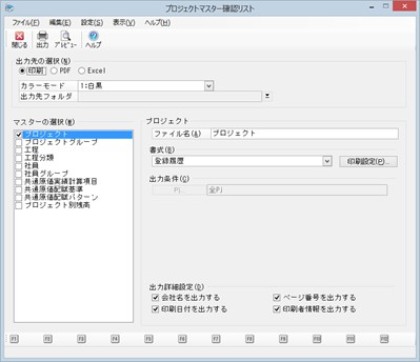Viewport: 420px width, 362px height.
Task: Click the F10 function key button
Action: click(317, 339)
